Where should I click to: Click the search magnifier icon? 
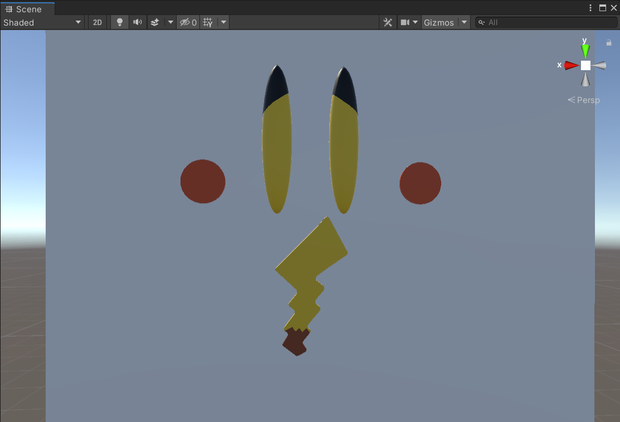[x=481, y=23]
